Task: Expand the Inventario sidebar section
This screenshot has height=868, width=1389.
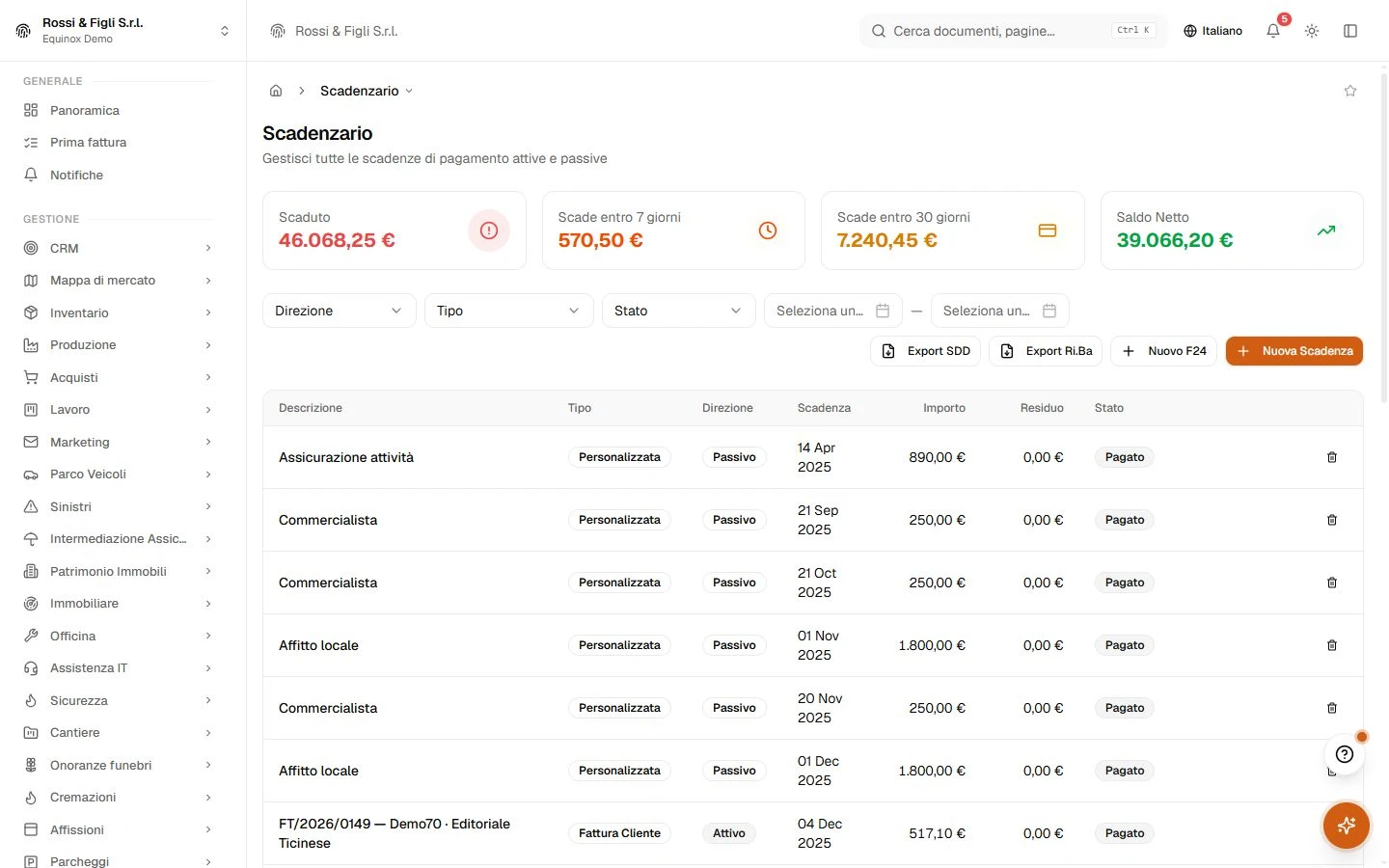Action: tap(118, 312)
